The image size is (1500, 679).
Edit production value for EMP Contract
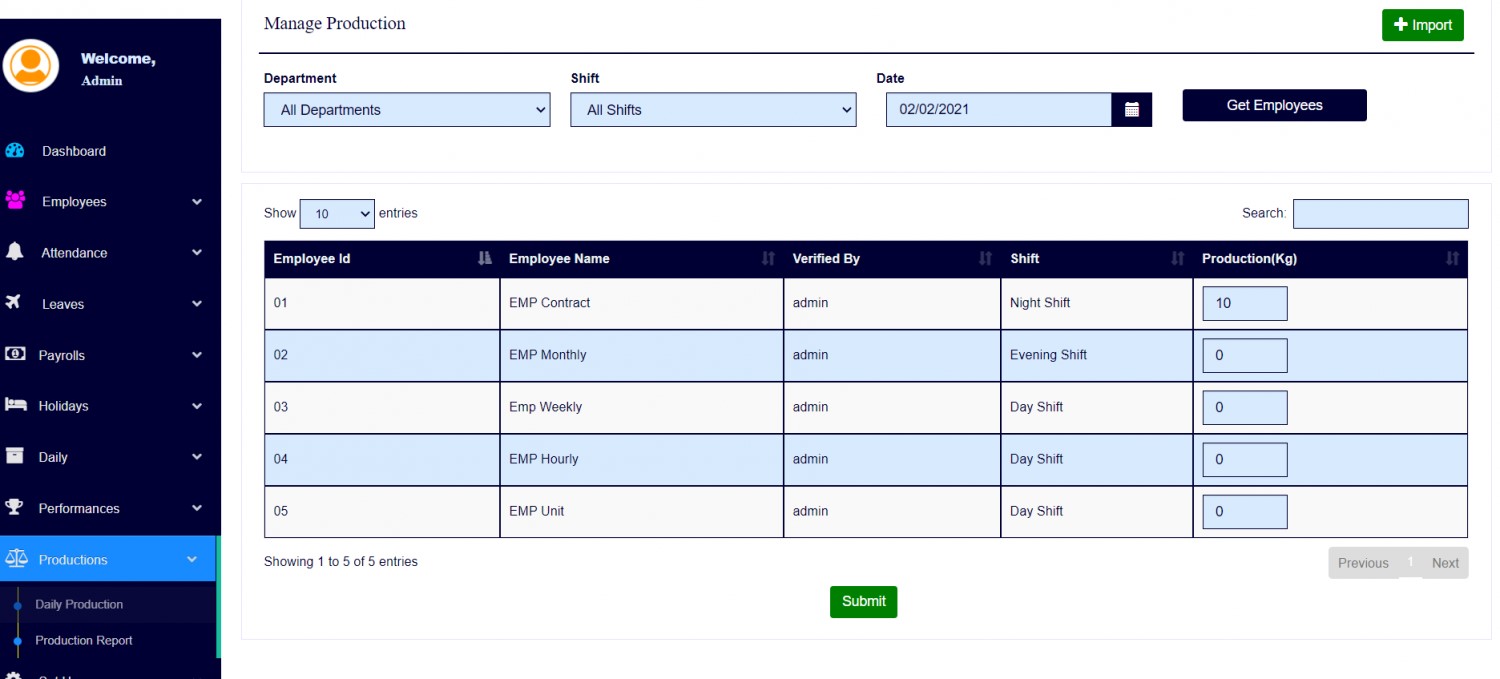(x=1244, y=303)
